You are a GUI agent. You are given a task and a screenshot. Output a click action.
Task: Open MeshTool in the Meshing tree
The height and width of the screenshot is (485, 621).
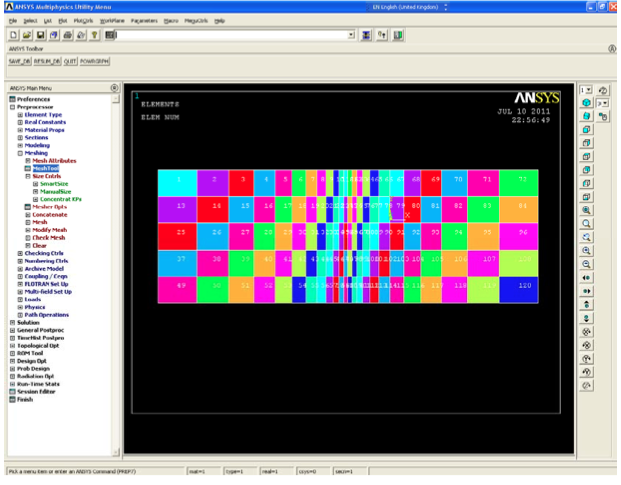(x=46, y=169)
